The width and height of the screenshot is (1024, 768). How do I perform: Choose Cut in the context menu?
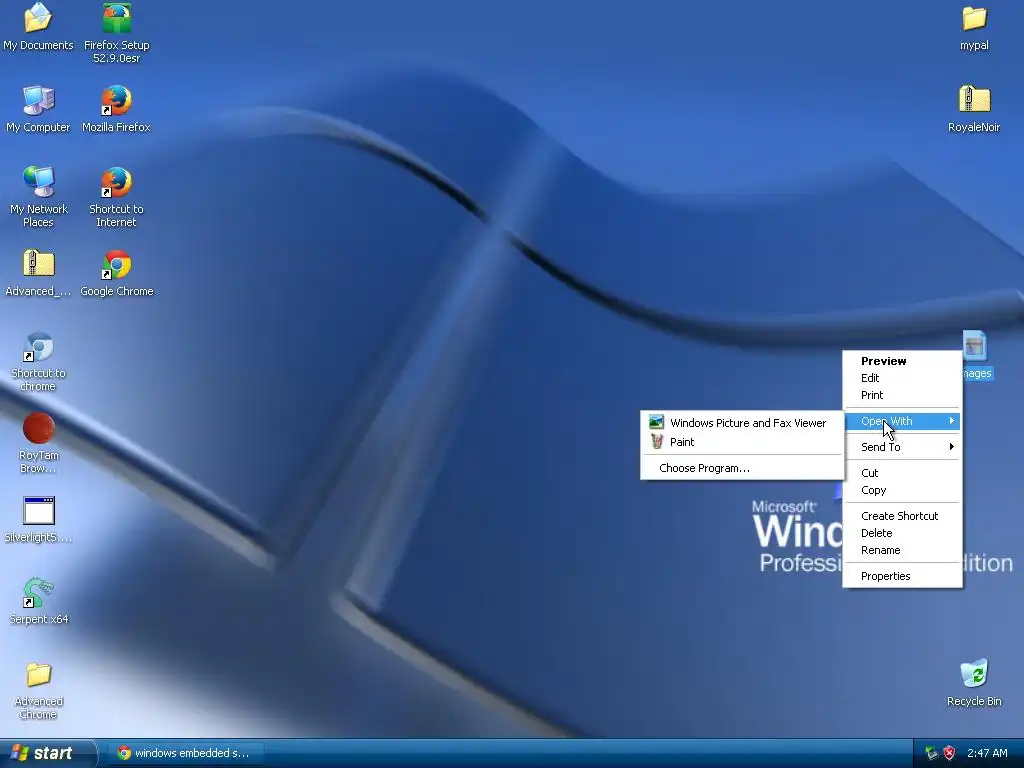[x=902, y=473]
